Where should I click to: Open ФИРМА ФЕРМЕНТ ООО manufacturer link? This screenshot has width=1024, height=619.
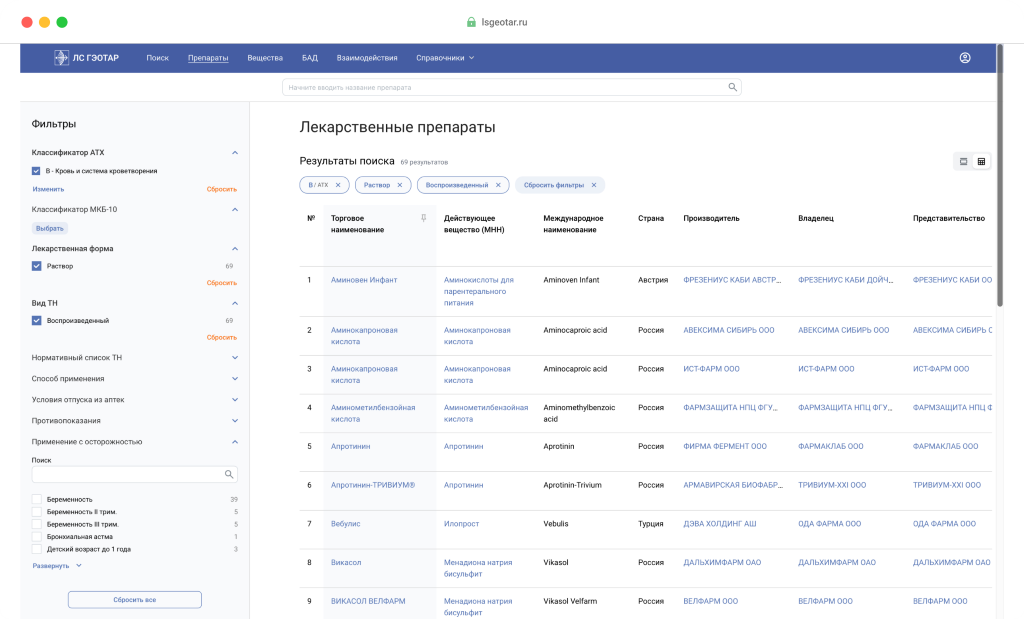coord(725,447)
